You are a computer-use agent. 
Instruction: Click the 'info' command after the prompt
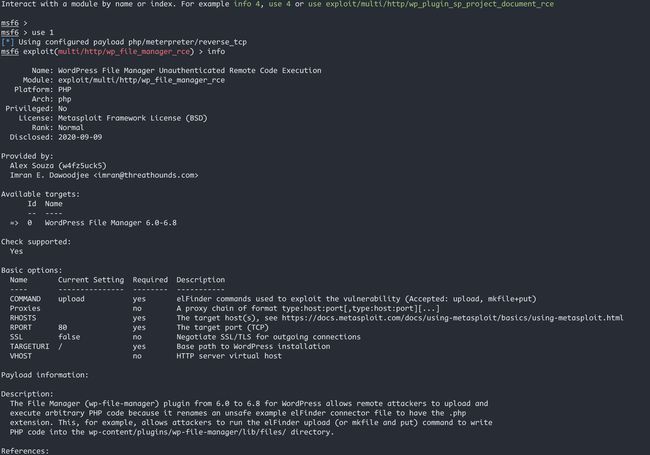(x=216, y=51)
